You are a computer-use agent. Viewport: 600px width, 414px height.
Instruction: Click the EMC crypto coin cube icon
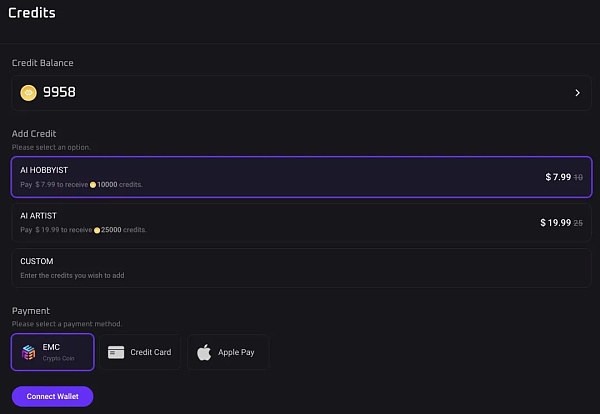click(x=29, y=352)
